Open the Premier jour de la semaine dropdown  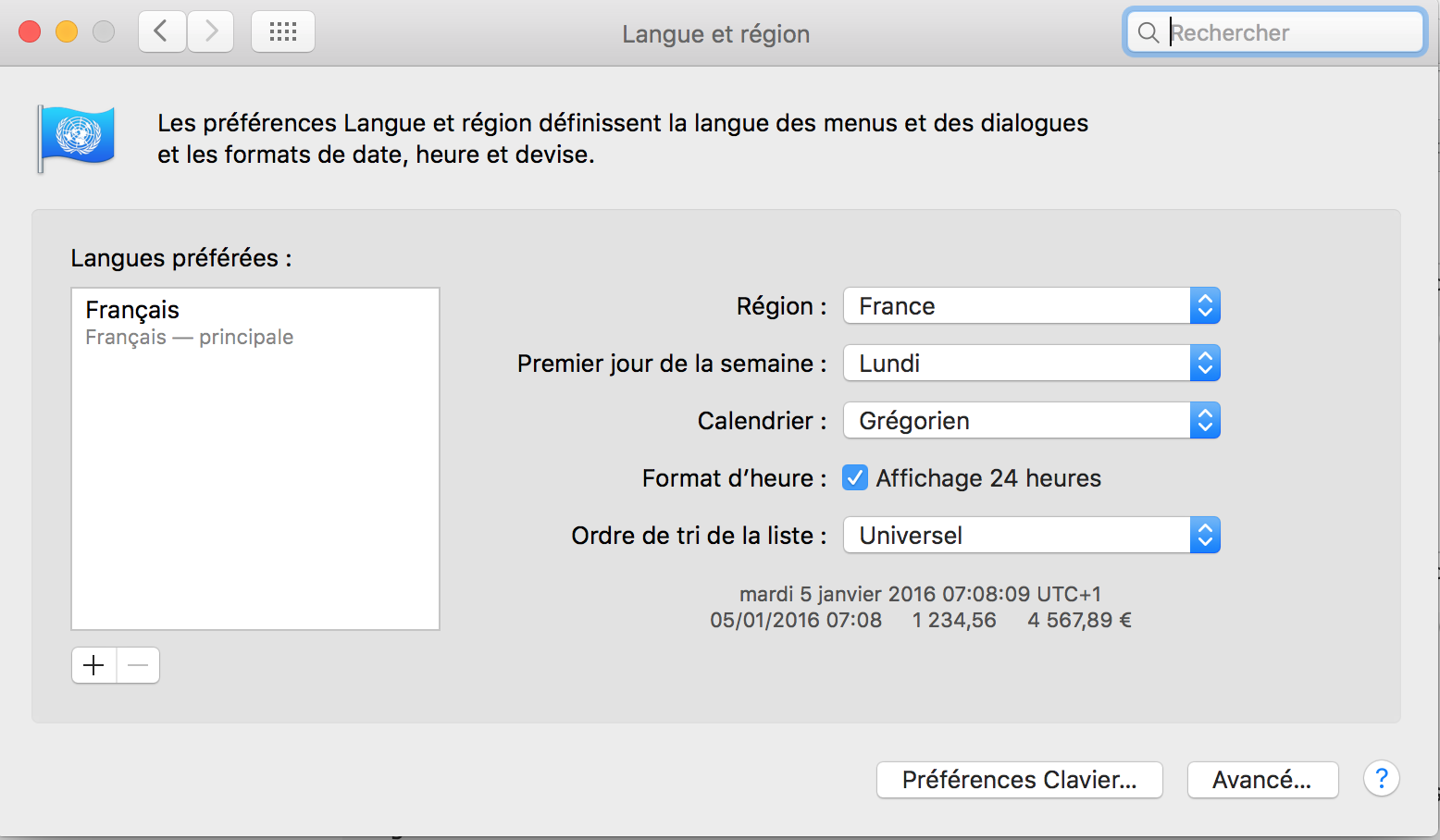tap(1032, 364)
